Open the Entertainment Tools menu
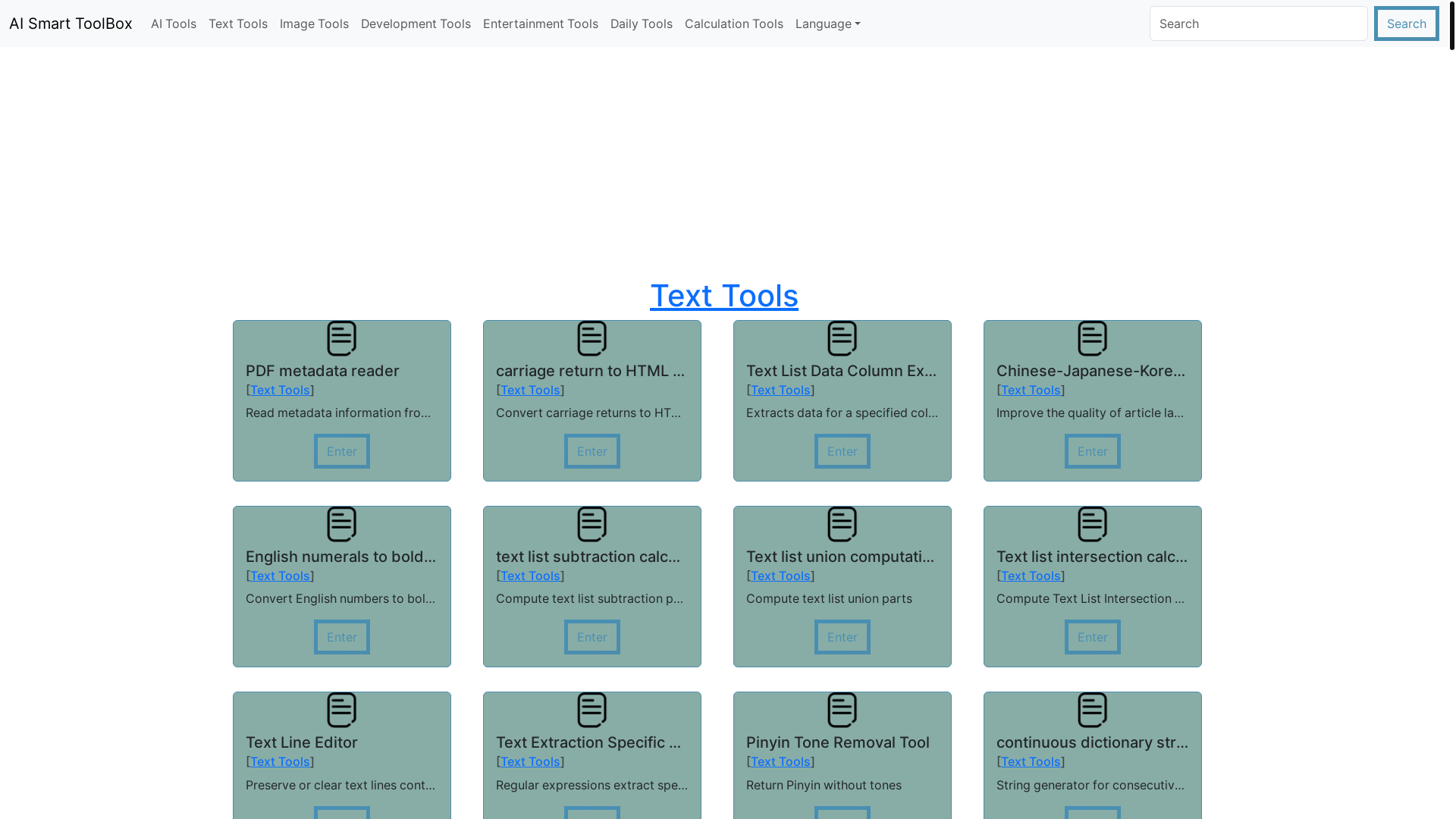1456x819 pixels. coord(541,24)
